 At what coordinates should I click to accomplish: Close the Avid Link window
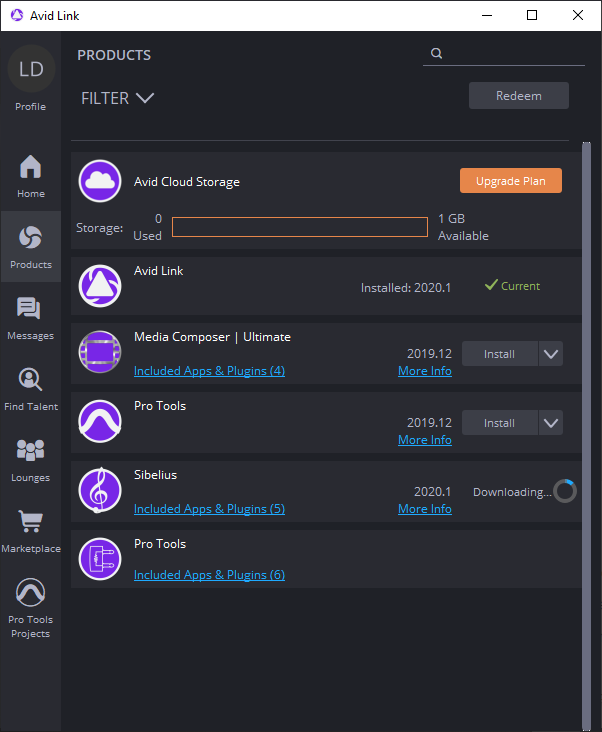[x=578, y=15]
